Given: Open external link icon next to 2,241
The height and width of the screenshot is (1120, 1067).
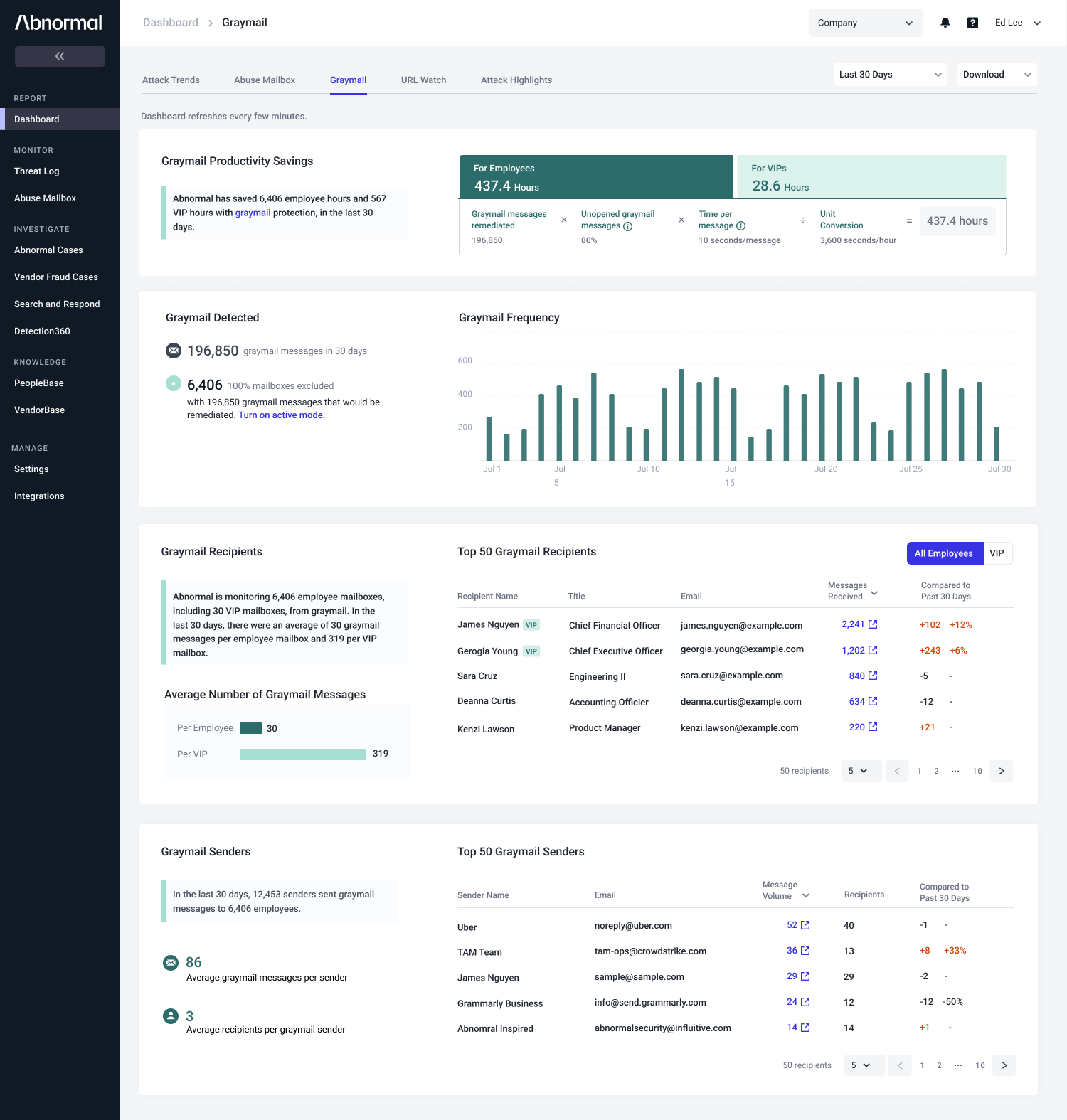Looking at the screenshot, I should pos(873,624).
